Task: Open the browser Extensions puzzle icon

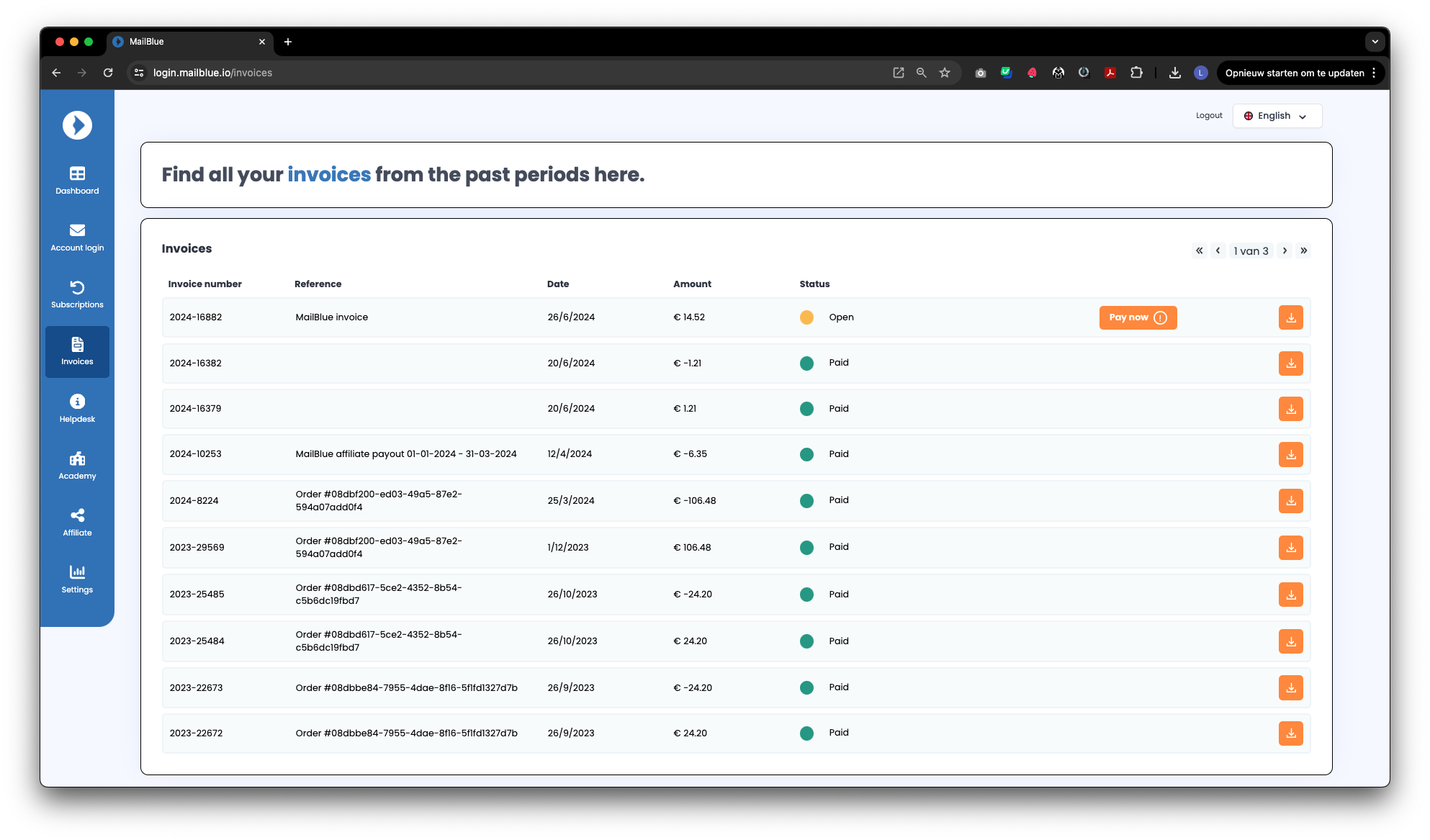Action: point(1136,73)
